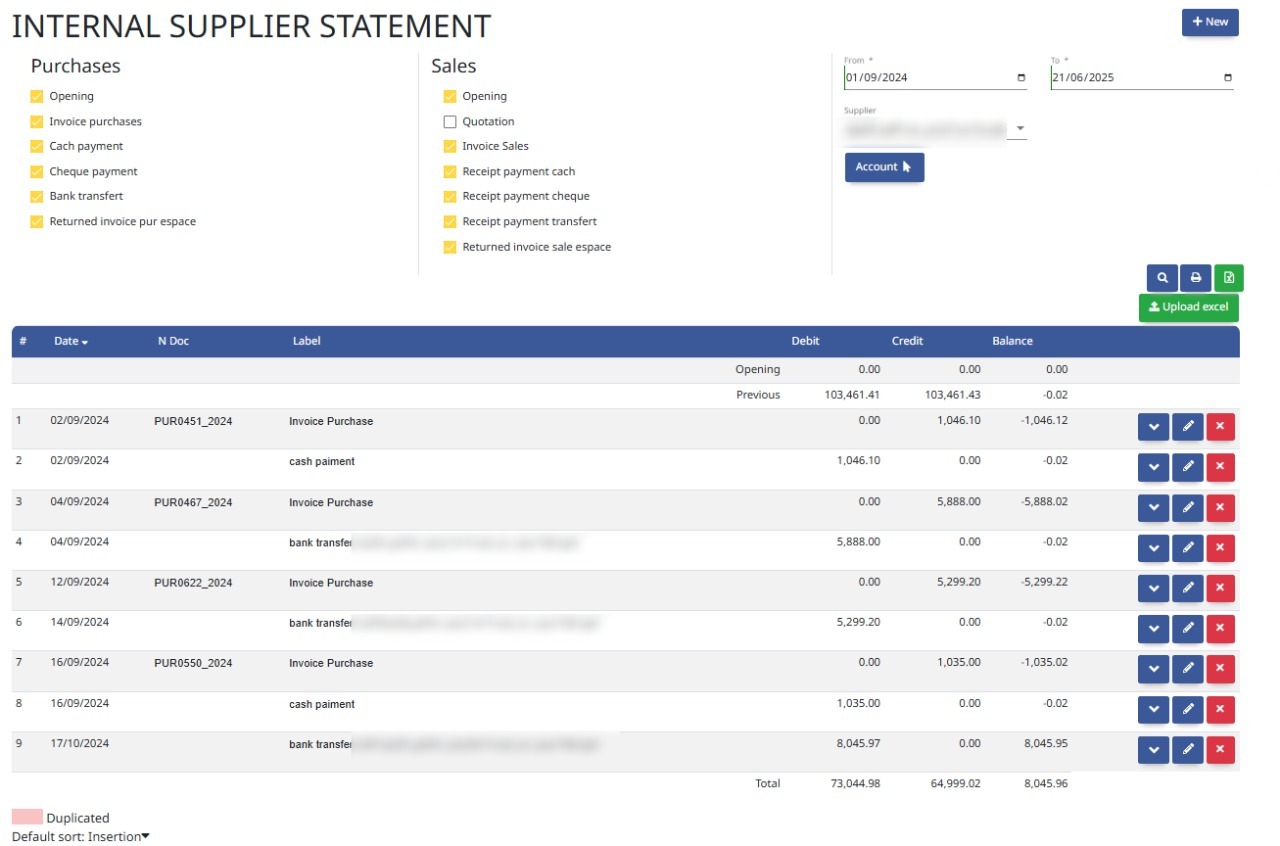Delete the PUR0467_2024 invoice row

1220,508
